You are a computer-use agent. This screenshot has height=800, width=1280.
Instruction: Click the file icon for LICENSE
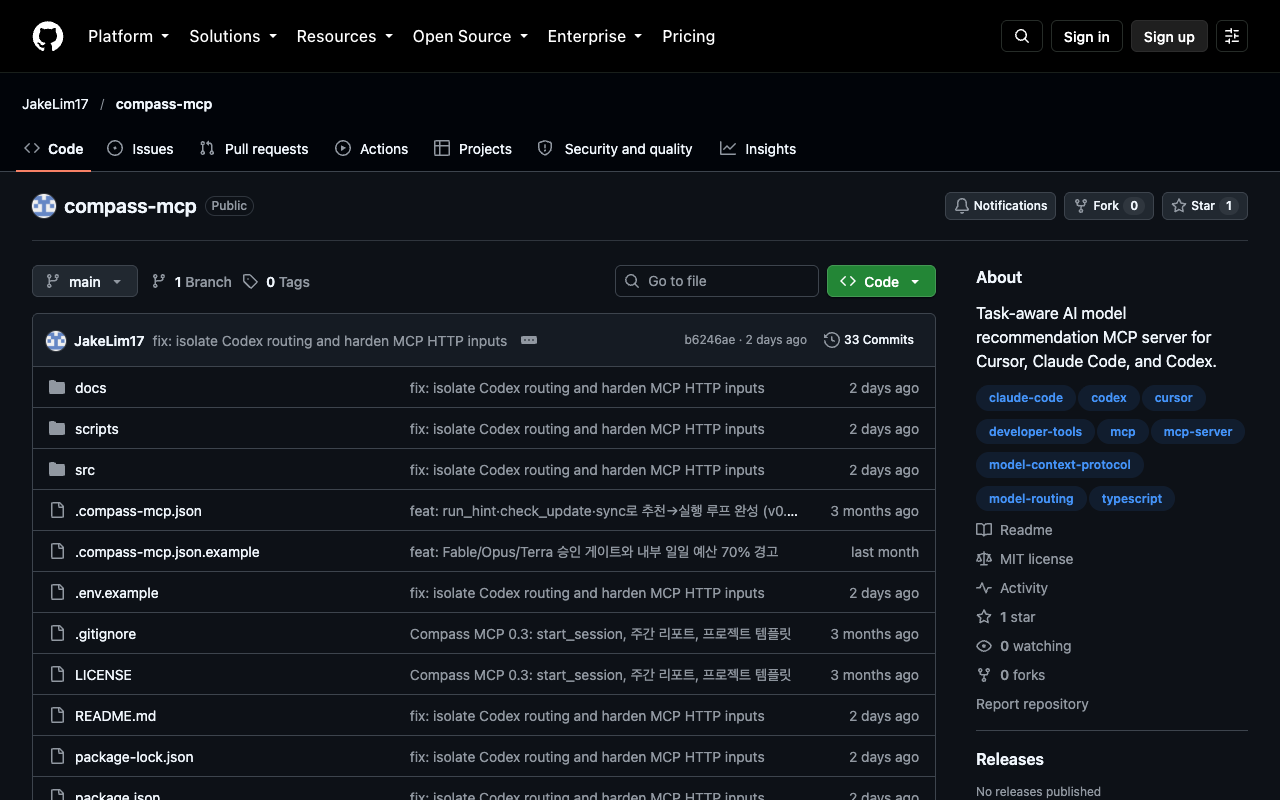pyautogui.click(x=57, y=675)
